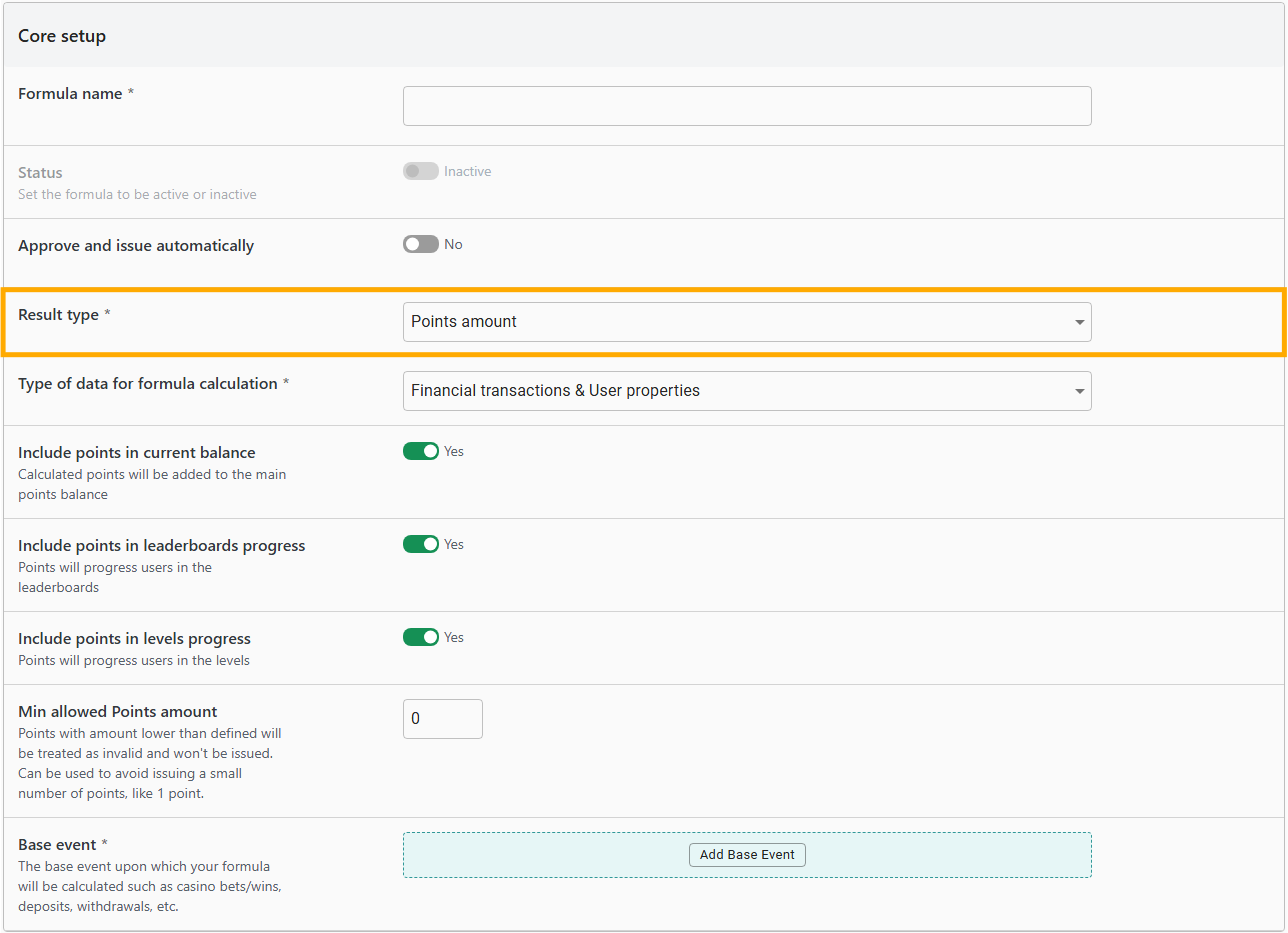
Task: Toggle the Status Inactive switch
Action: pos(420,171)
